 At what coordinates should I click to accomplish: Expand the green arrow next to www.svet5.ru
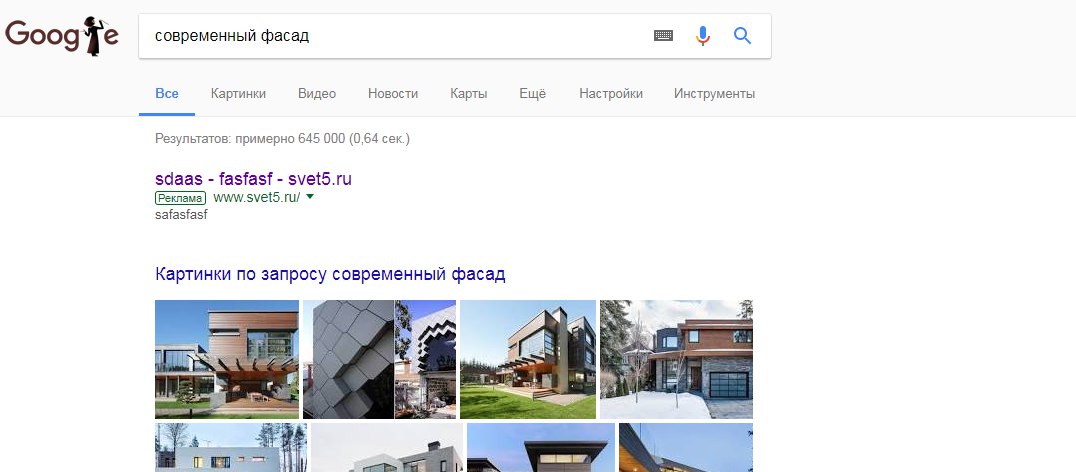pyautogui.click(x=309, y=198)
